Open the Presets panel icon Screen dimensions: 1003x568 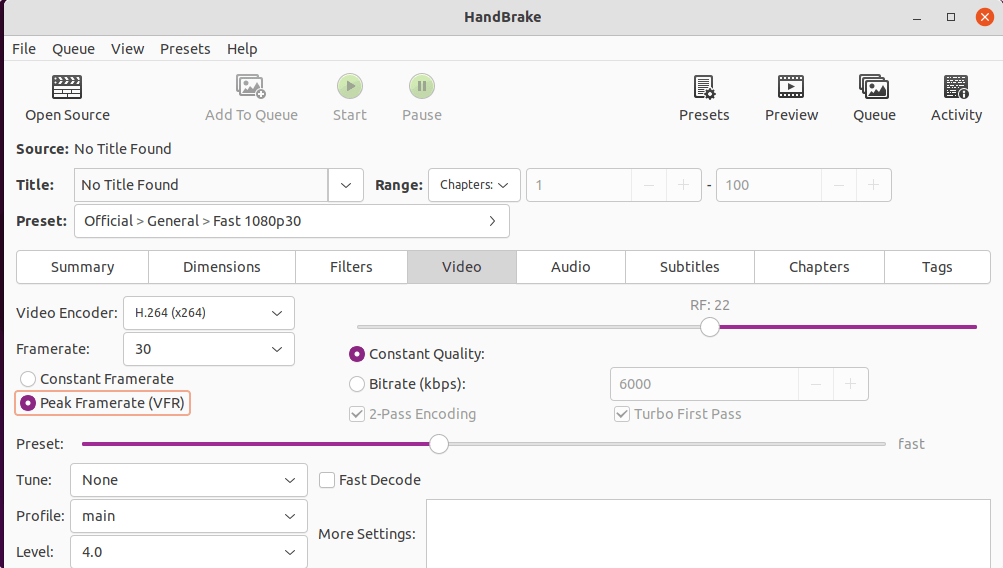pos(704,87)
